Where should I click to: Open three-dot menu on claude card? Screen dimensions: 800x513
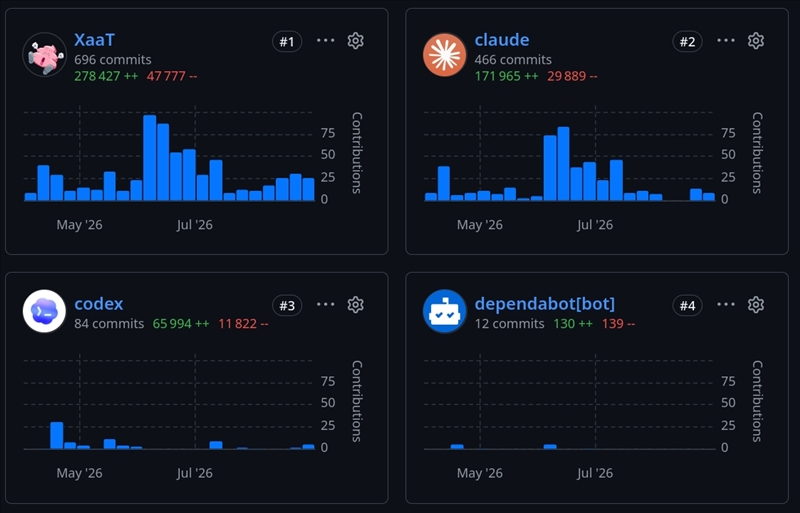point(726,40)
